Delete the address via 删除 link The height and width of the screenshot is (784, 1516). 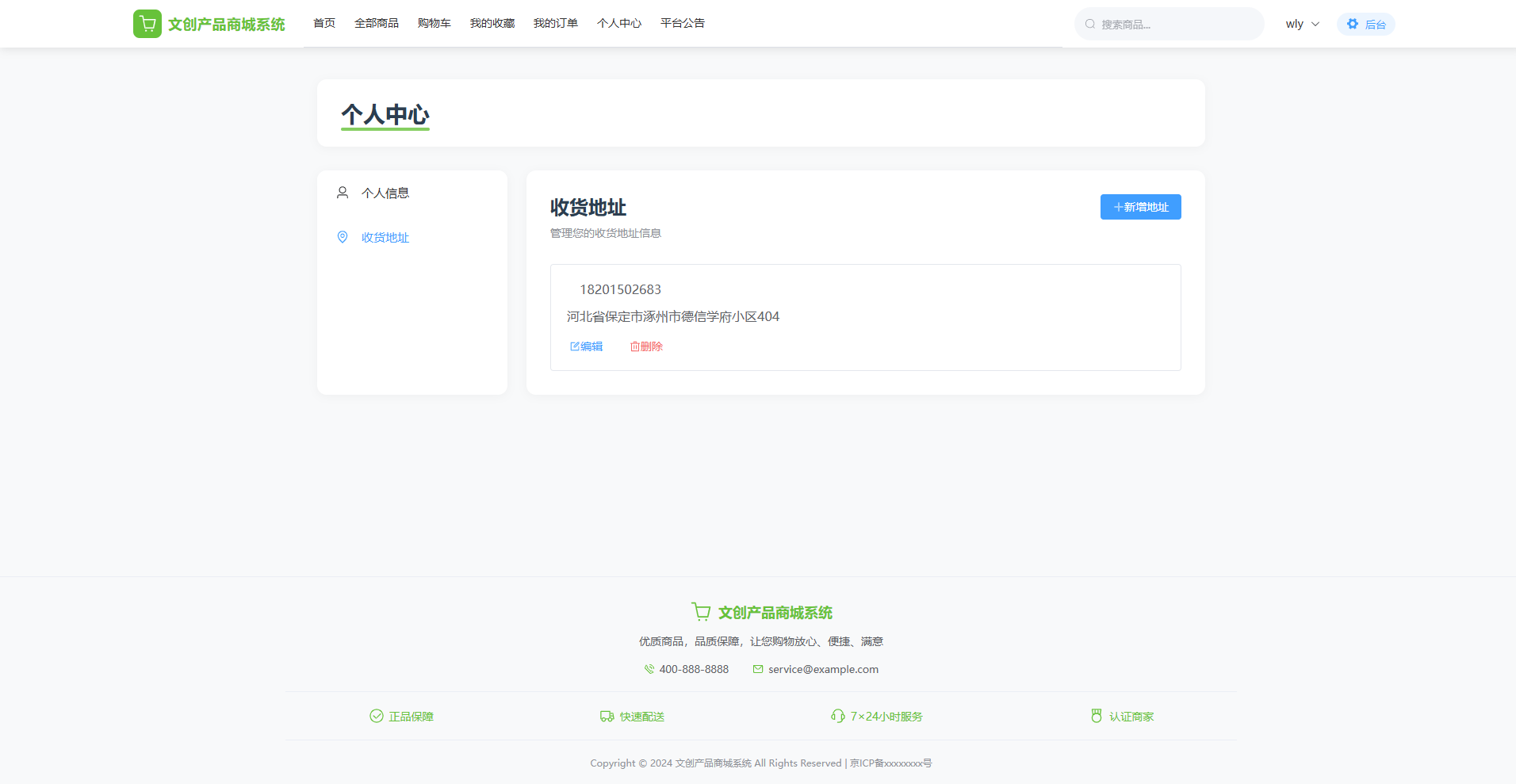tap(646, 346)
